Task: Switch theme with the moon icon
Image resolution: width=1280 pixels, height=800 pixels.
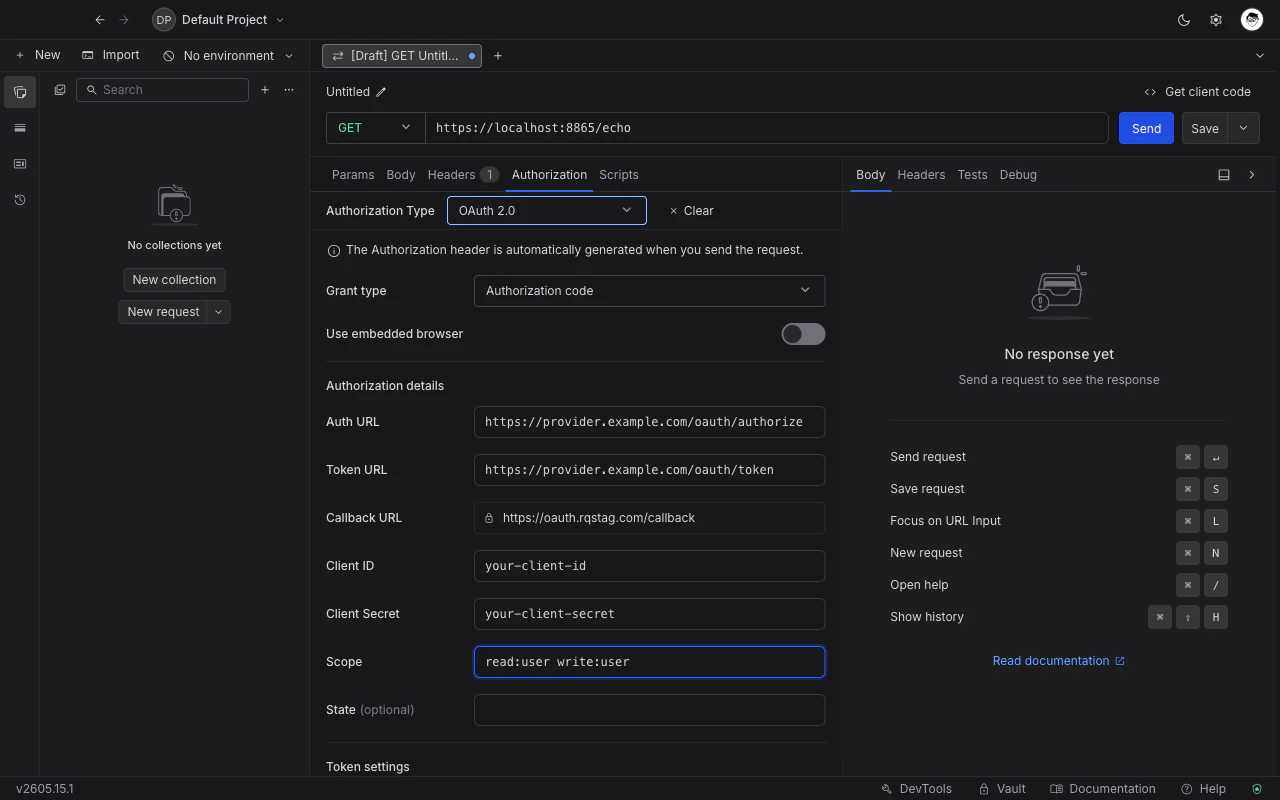Action: (1184, 20)
